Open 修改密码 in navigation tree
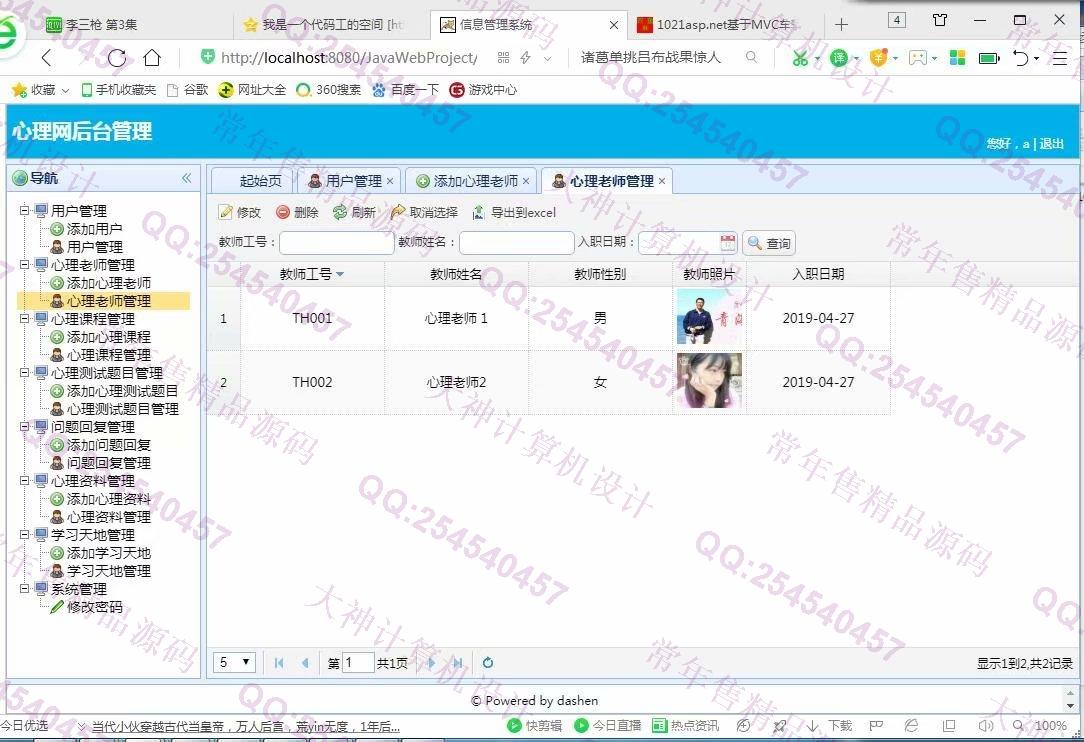This screenshot has width=1084, height=742. point(94,607)
